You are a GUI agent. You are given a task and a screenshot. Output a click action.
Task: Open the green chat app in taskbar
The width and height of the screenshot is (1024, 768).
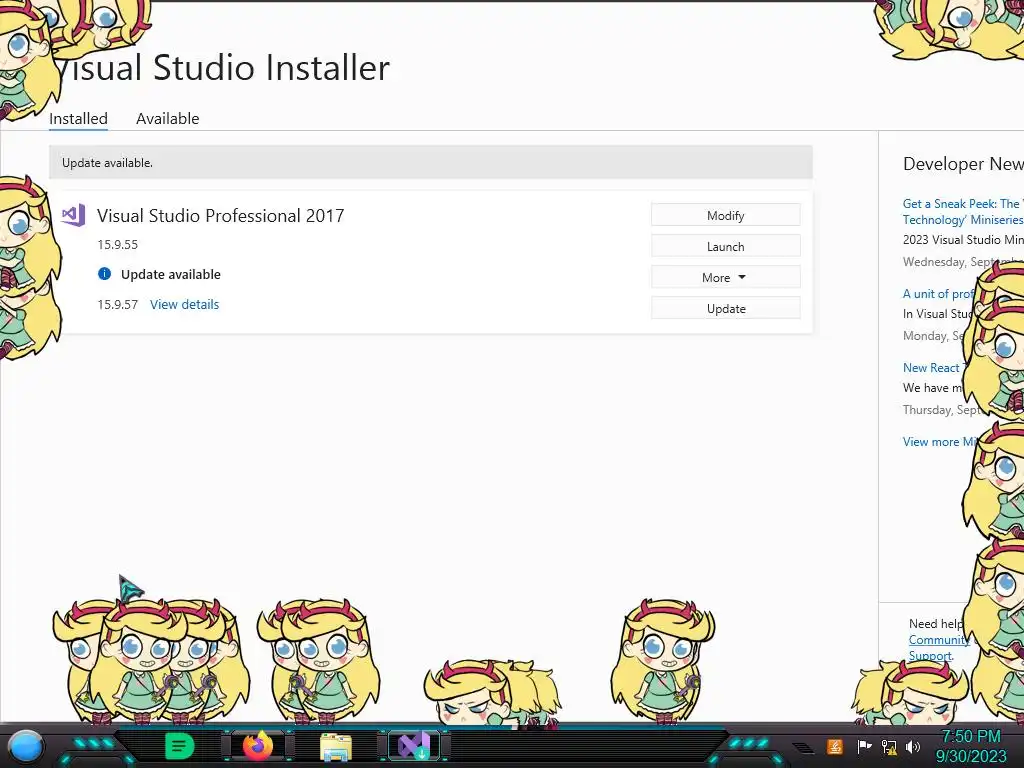(180, 746)
